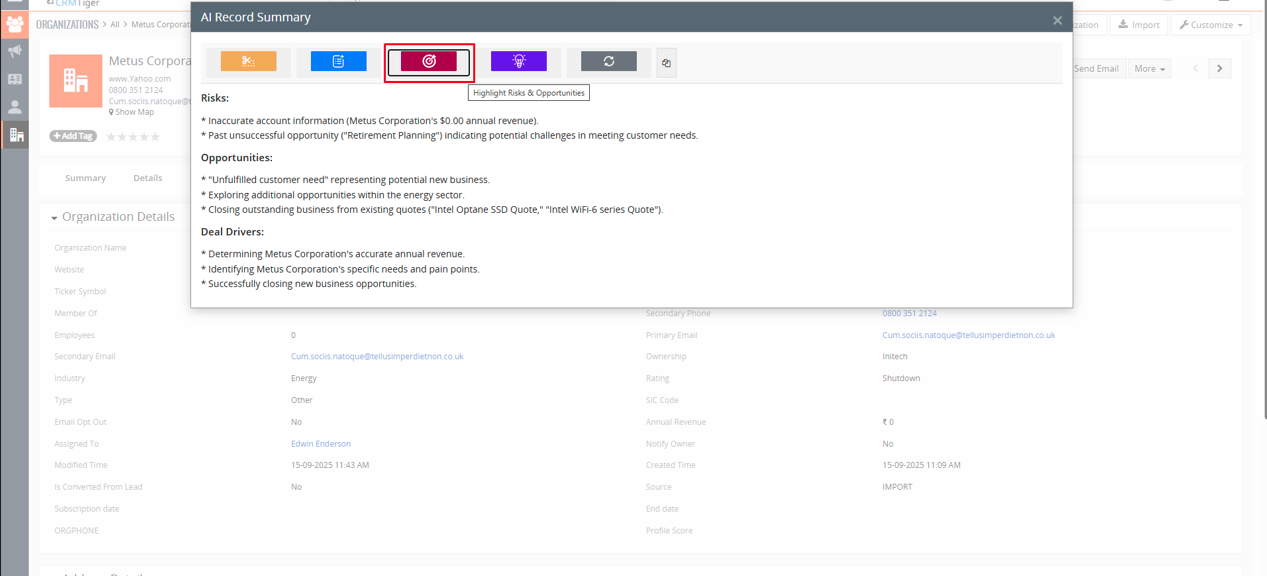Open assigned user Edwin Enderson
Viewport: 1267px width, 576px height.
click(x=321, y=444)
